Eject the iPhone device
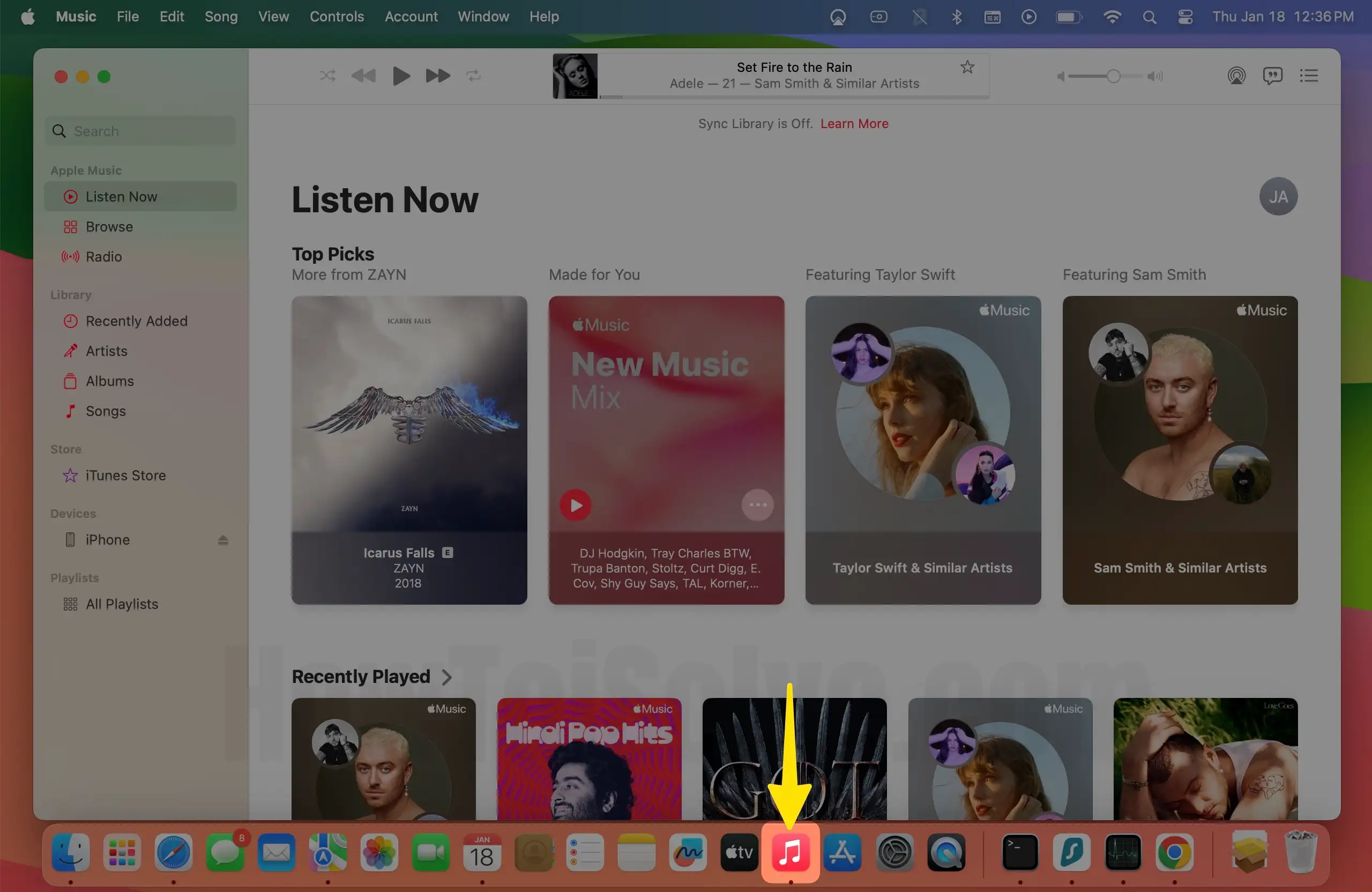Image resolution: width=1372 pixels, height=892 pixels. [x=223, y=540]
